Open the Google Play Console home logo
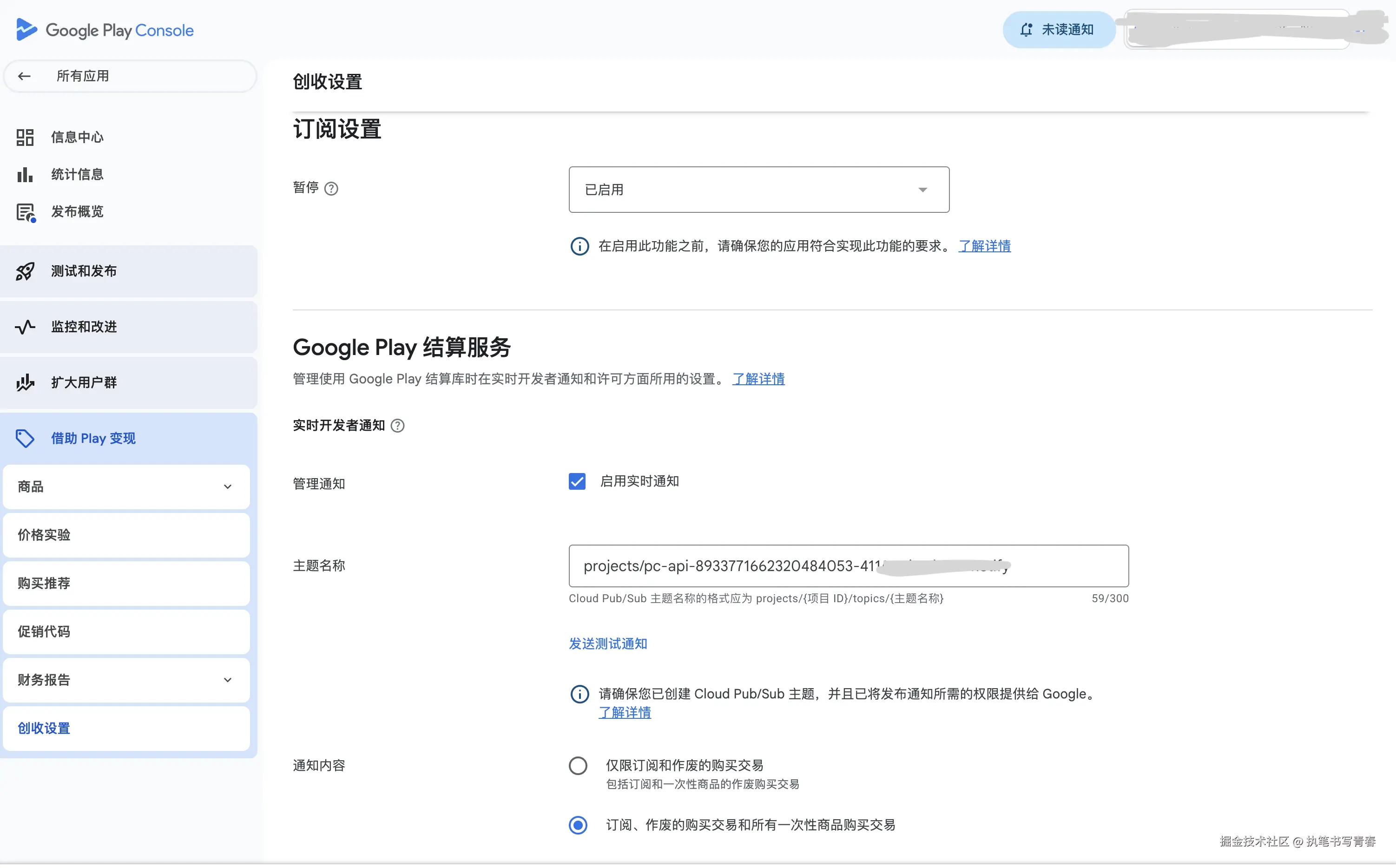The image size is (1396, 868). point(103,29)
